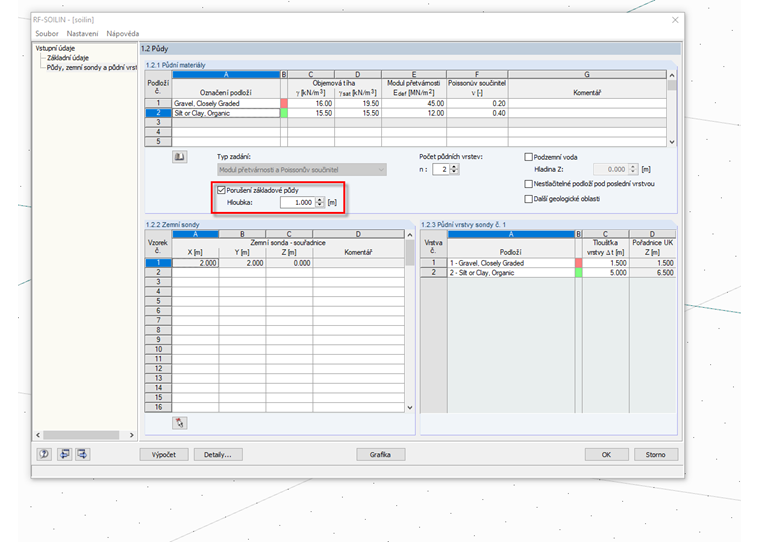This screenshot has width=760, height=542.
Task: Select Půdy, zemní sondy a půdní vrstvy item
Action: click(x=92, y=67)
